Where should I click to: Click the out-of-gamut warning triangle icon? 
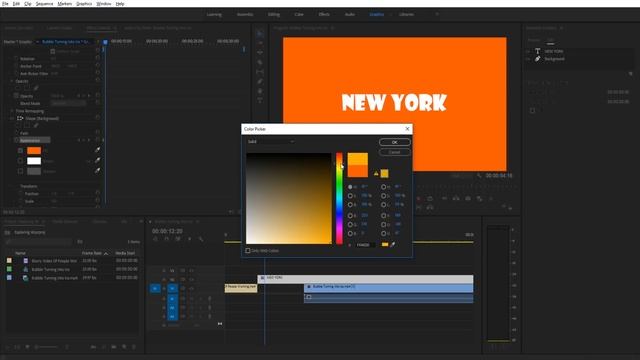coord(376,173)
